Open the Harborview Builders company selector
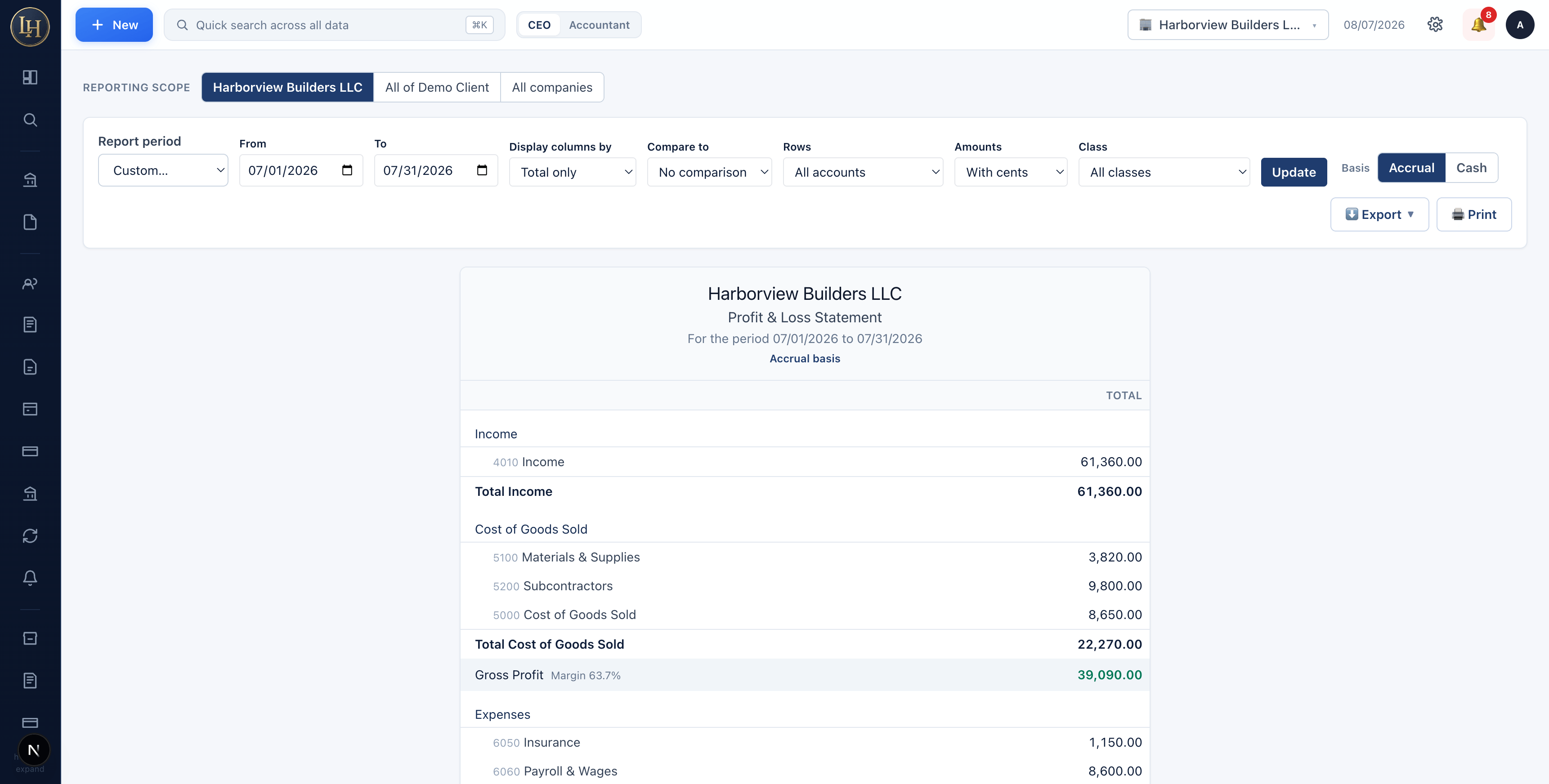 (1228, 25)
